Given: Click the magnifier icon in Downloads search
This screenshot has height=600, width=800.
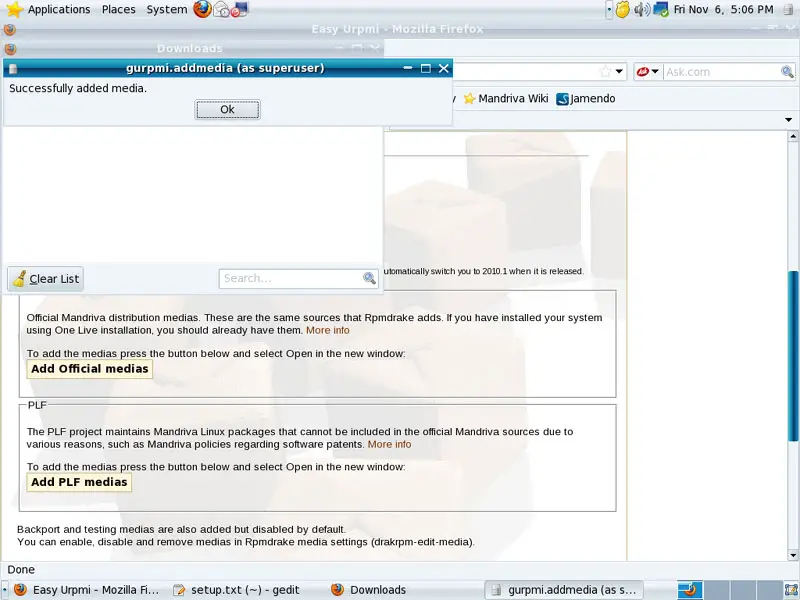Looking at the screenshot, I should 369,279.
